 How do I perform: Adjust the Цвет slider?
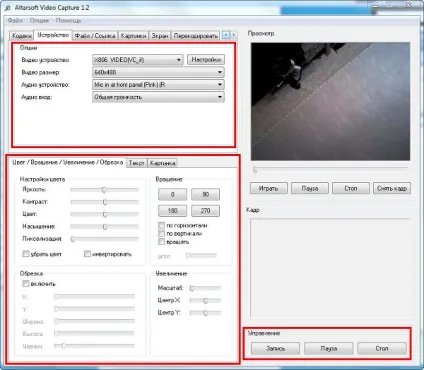104,214
